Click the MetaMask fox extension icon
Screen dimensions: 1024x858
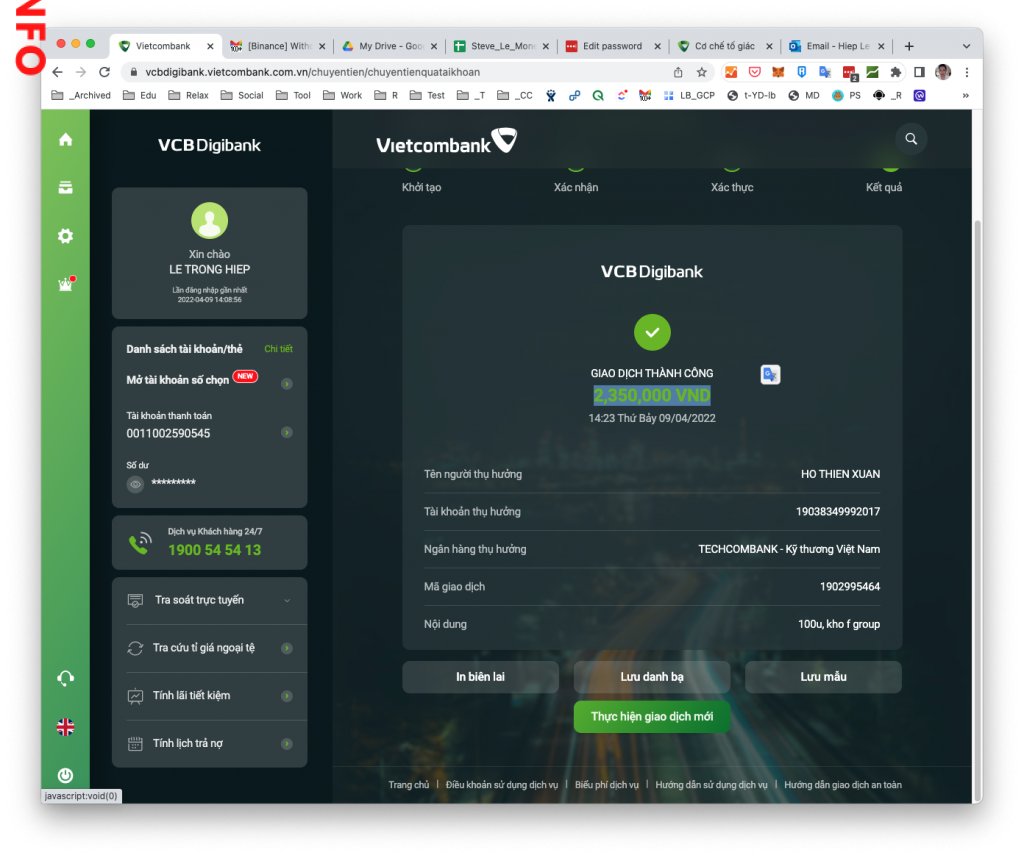778,72
